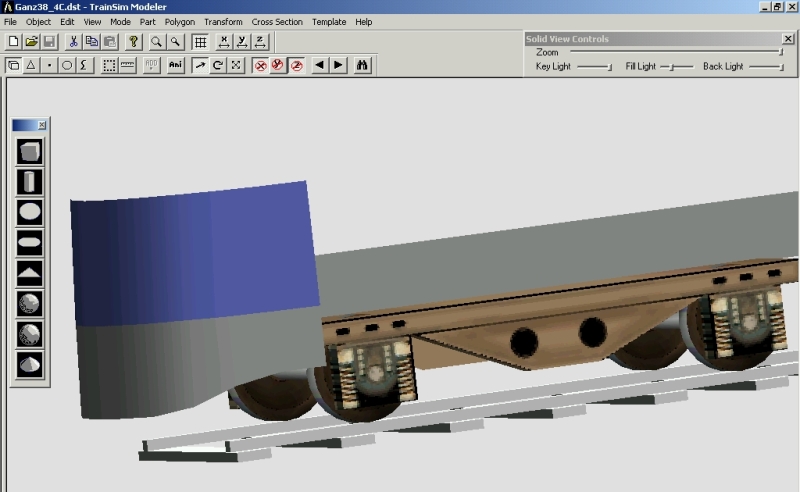The image size is (800, 492).
Task: Click the Zoom slider handle
Action: coord(781,52)
